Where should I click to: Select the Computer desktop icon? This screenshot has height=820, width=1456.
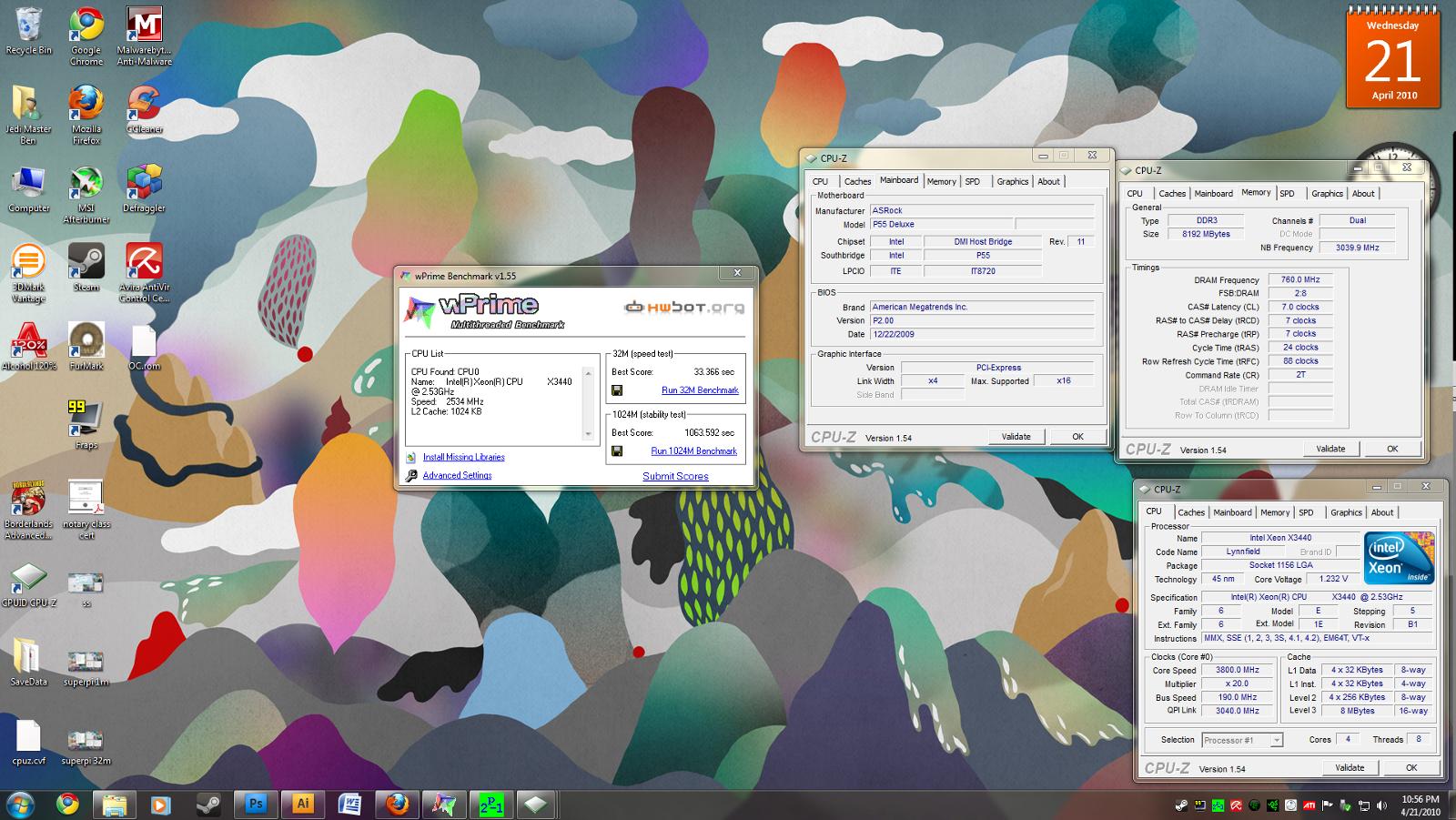coord(29,190)
